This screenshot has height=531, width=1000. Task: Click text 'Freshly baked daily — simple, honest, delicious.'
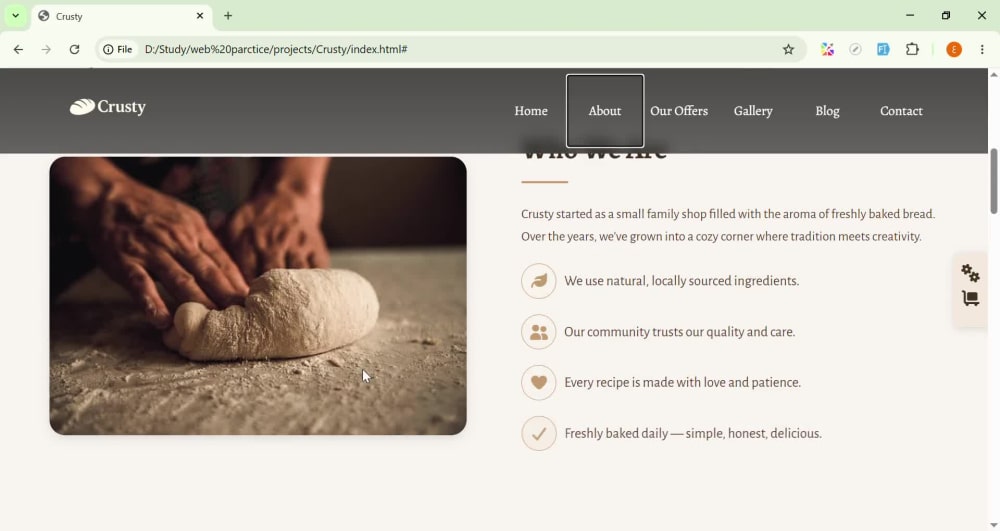tap(693, 433)
